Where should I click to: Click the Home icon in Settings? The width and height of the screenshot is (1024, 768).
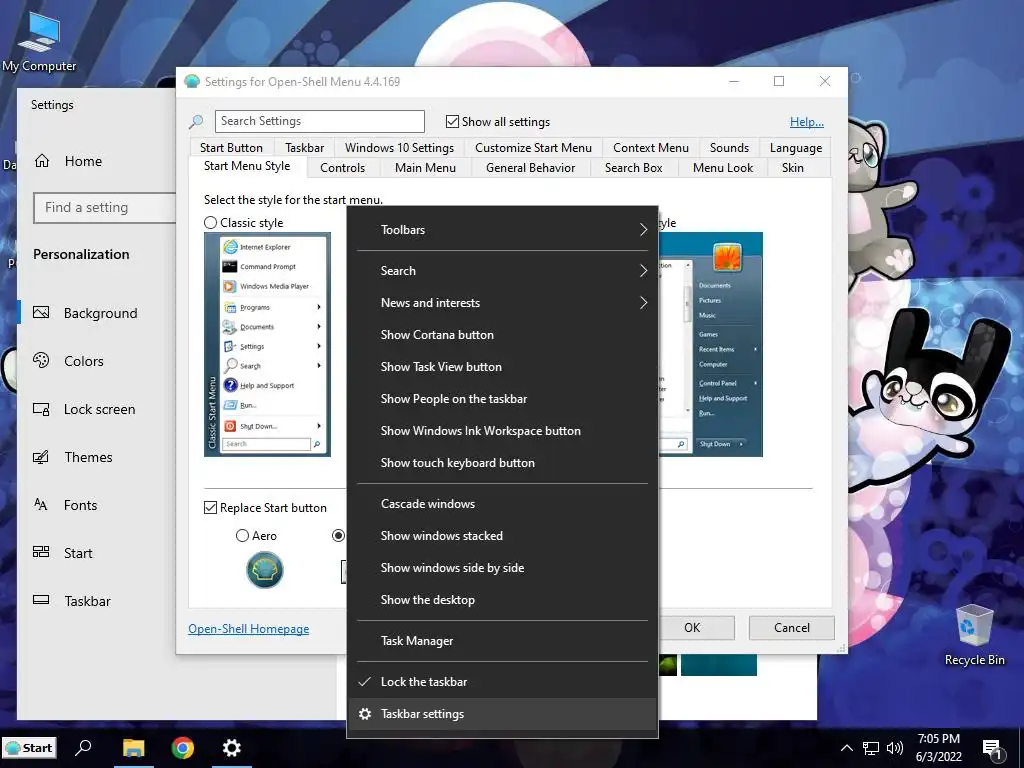coord(42,161)
